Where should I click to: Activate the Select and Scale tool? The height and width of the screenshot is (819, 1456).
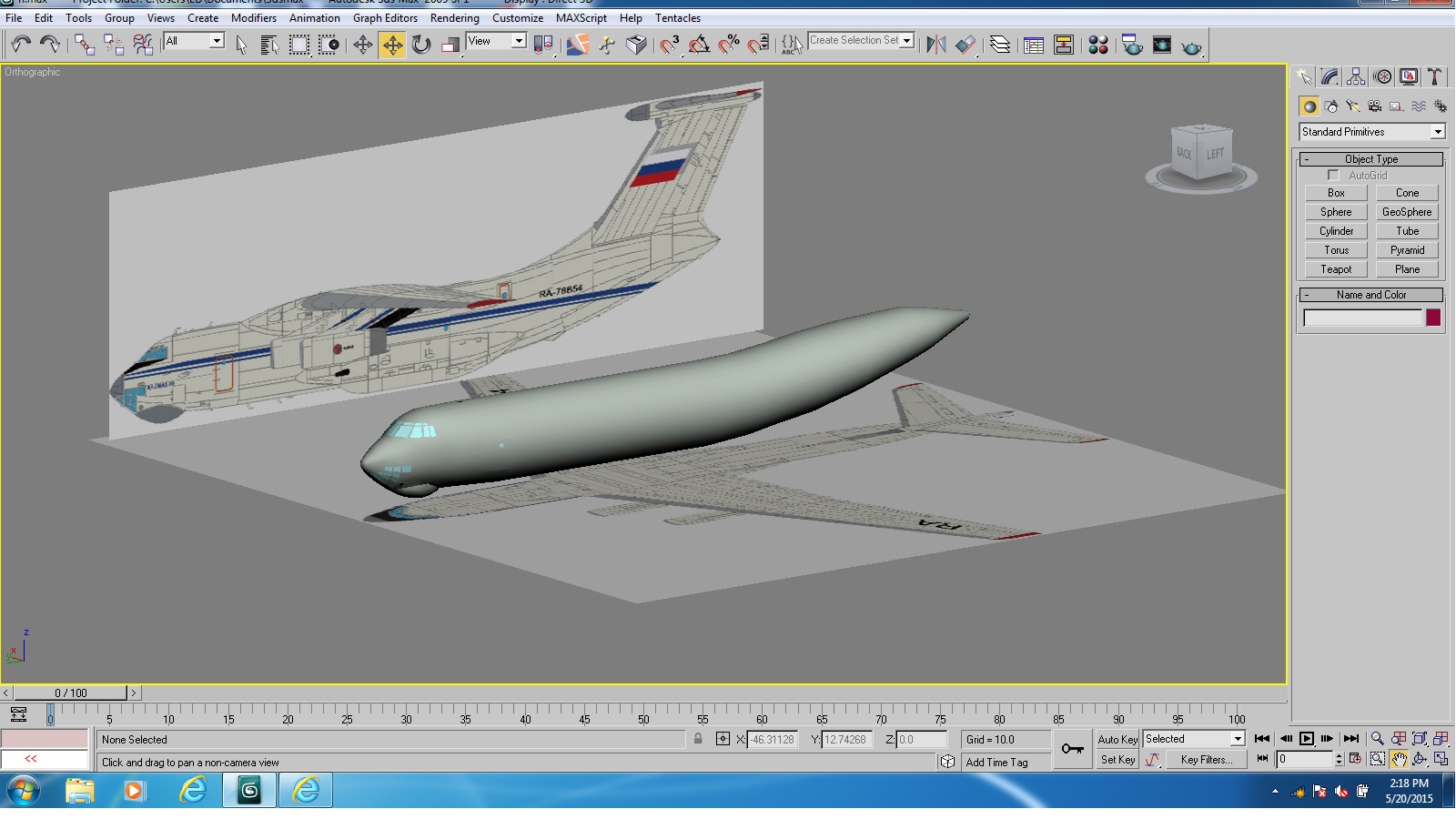450,44
